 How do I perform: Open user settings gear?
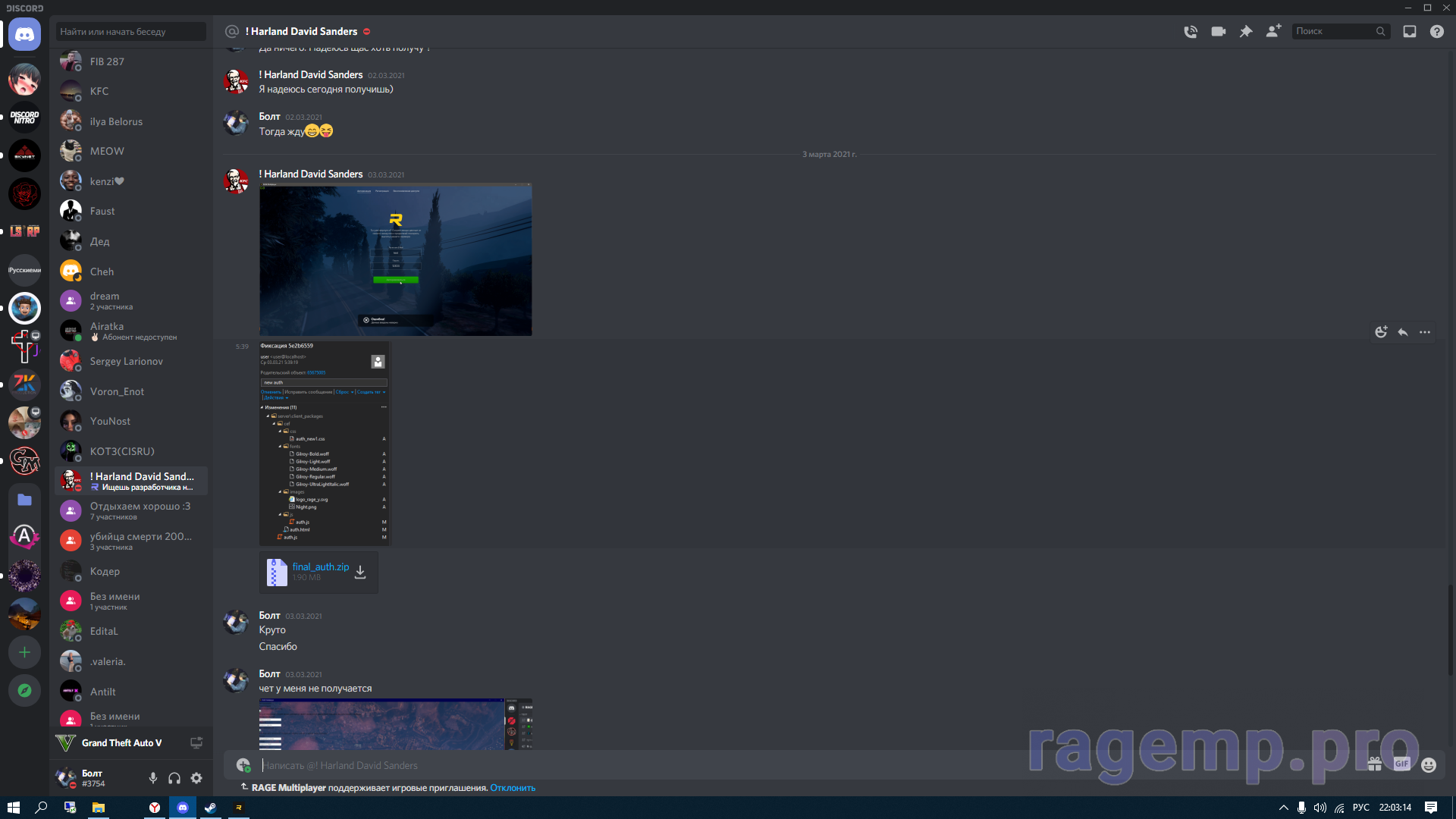pos(196,778)
